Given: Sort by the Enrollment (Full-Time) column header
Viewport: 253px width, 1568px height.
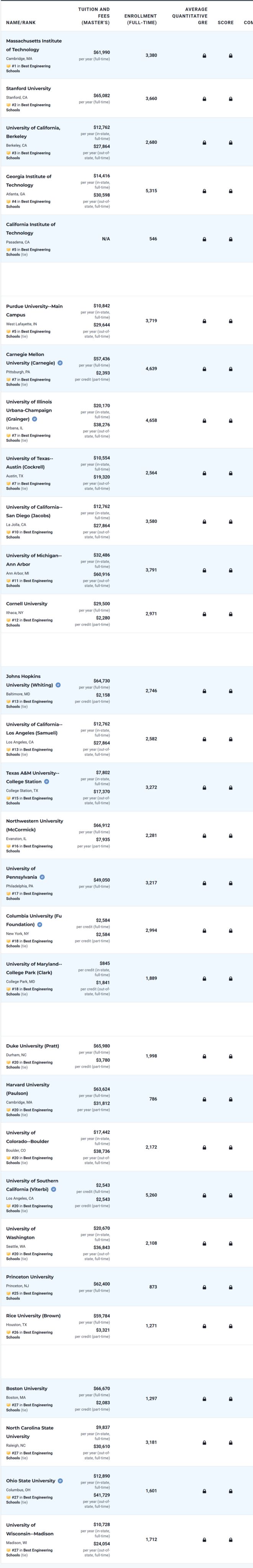Looking at the screenshot, I should coord(140,20).
